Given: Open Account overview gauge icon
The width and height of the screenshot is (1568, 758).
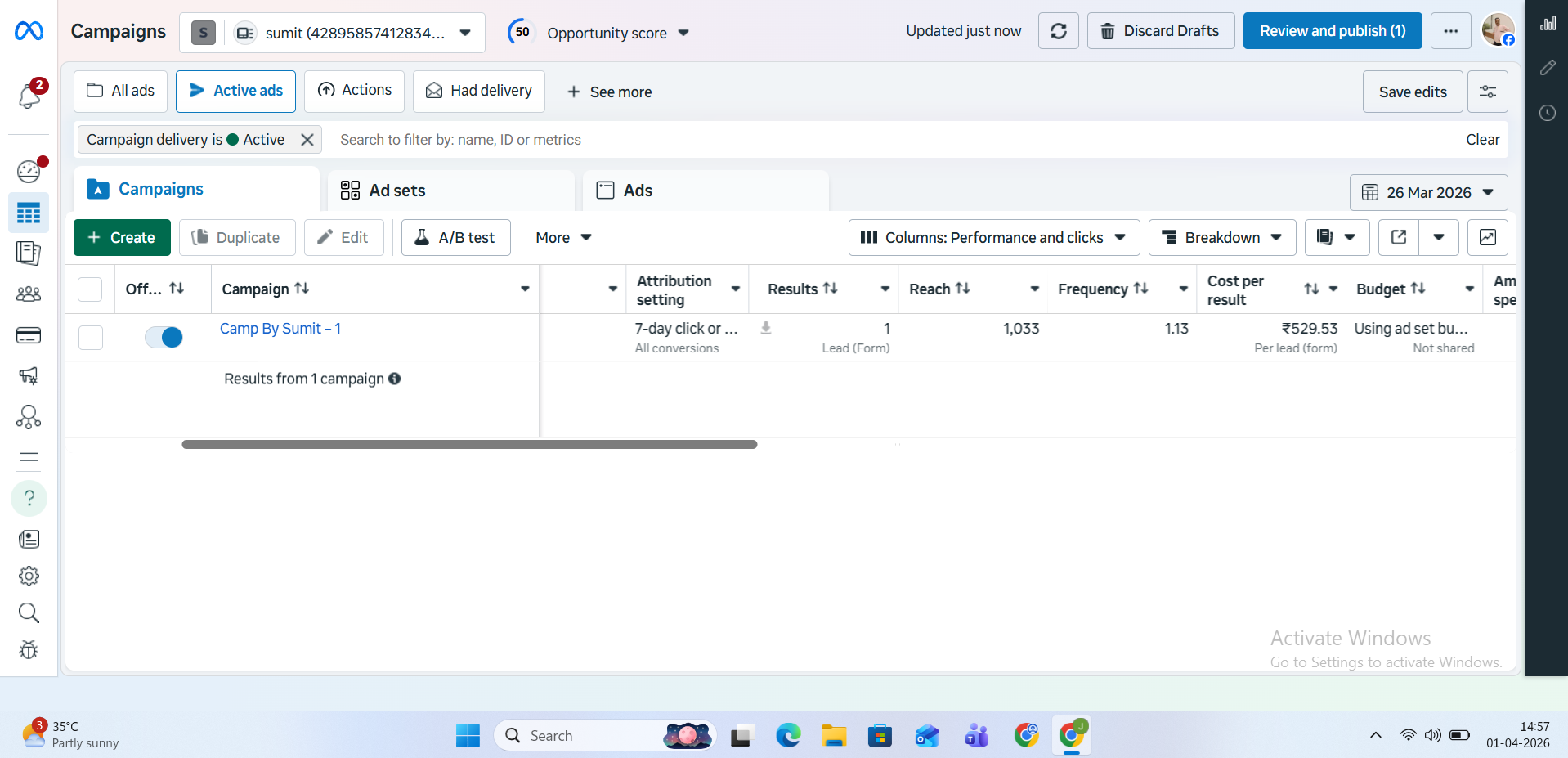Looking at the screenshot, I should (29, 171).
